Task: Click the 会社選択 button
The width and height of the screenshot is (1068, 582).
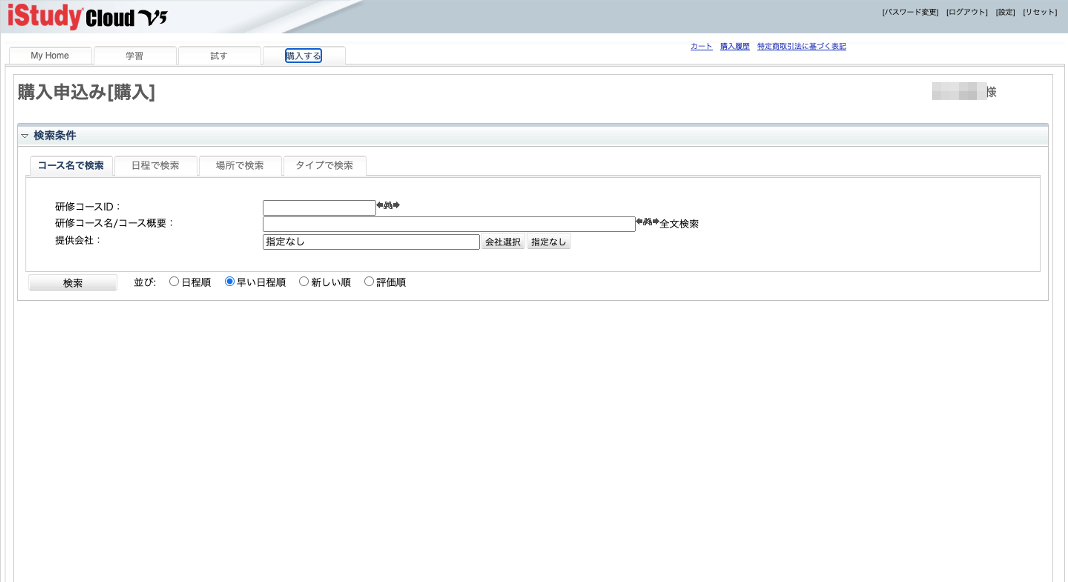Action: 503,242
